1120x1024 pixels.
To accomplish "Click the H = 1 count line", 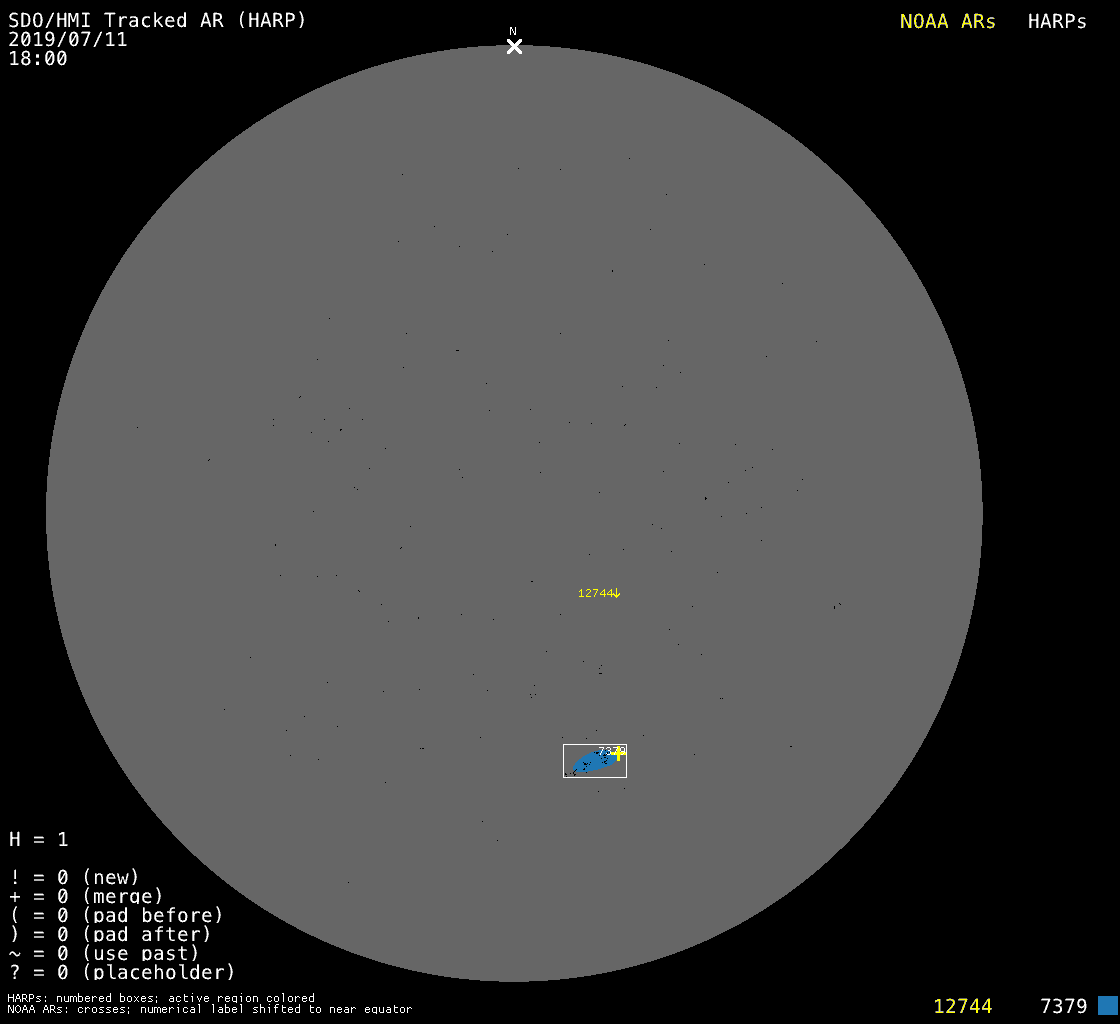I will point(39,839).
